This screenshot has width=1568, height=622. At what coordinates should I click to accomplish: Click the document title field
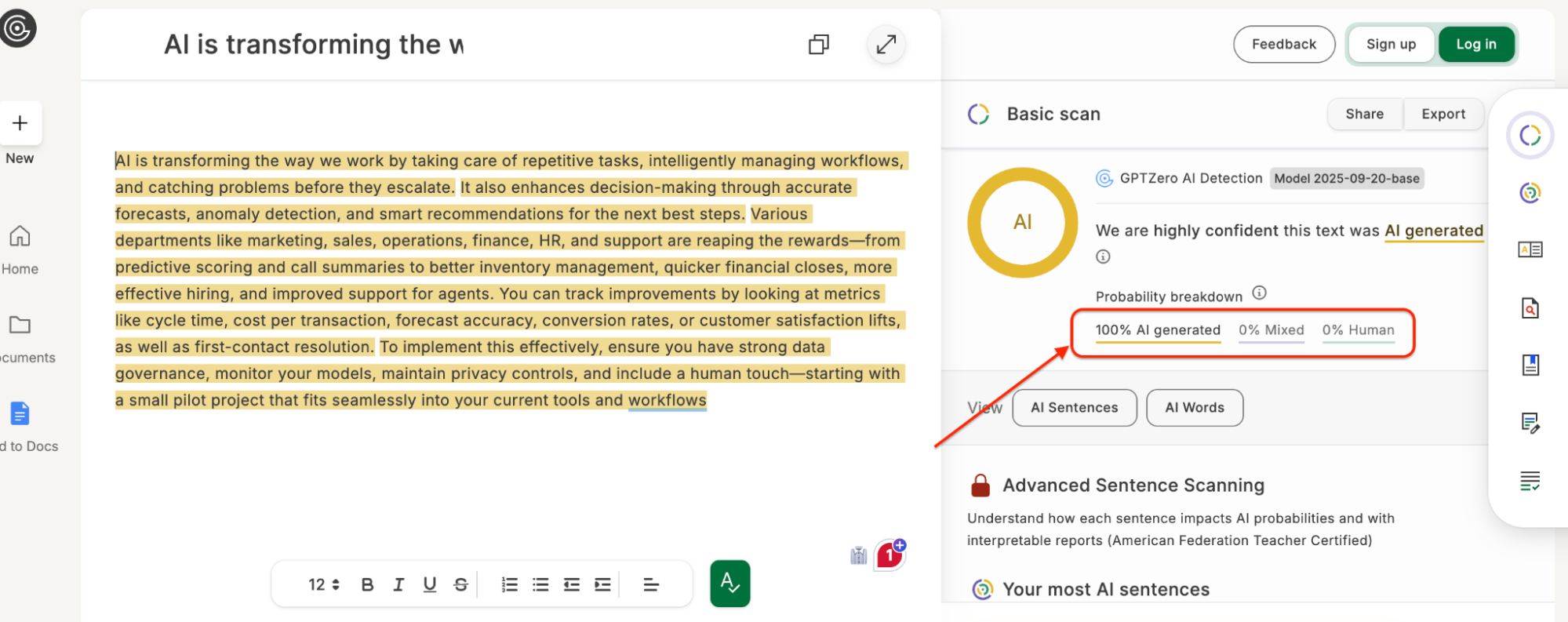[x=314, y=45]
